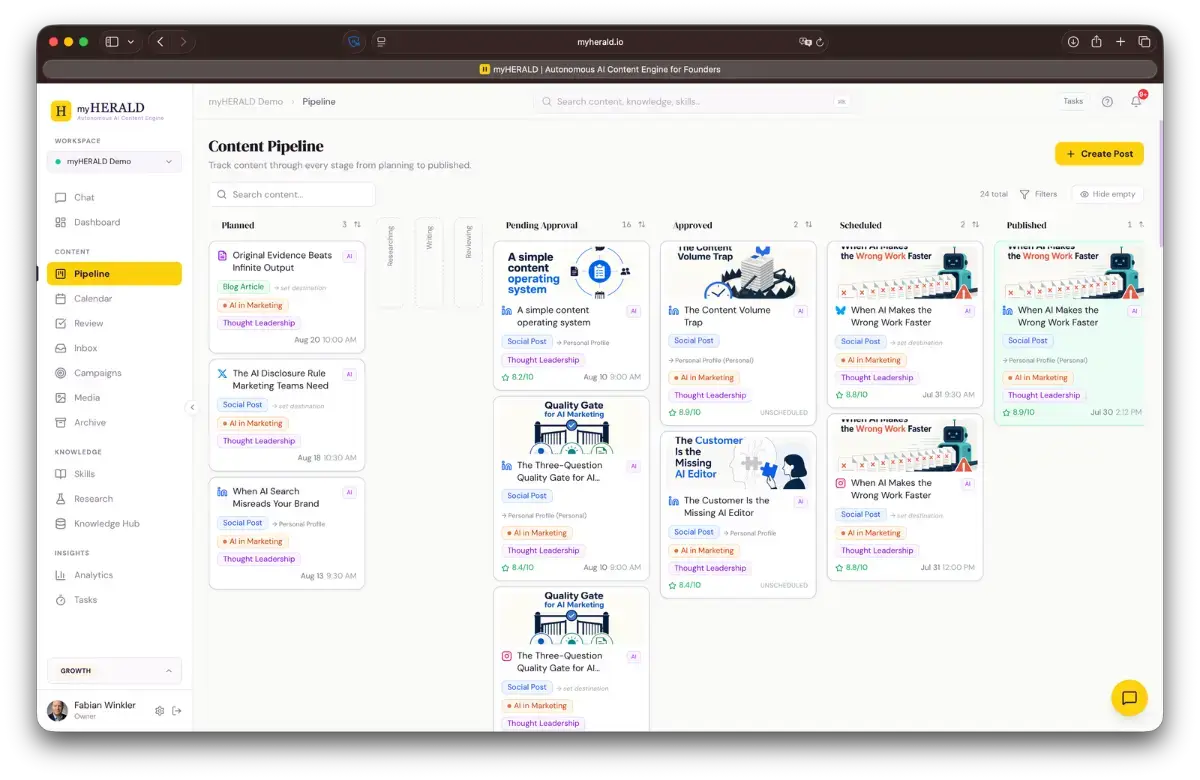Open a new browser tab with plus
The width and height of the screenshot is (1200, 780).
click(1121, 42)
